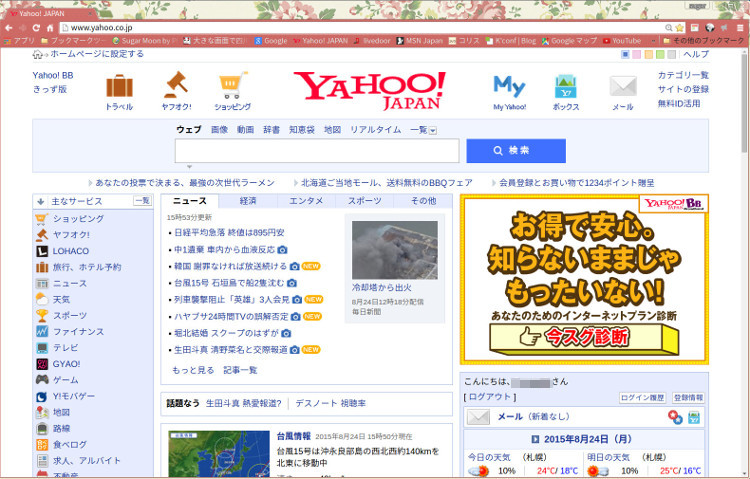The image size is (750, 479).
Task: Click the sidebar ニュース newspaper icon
Action: [x=42, y=283]
